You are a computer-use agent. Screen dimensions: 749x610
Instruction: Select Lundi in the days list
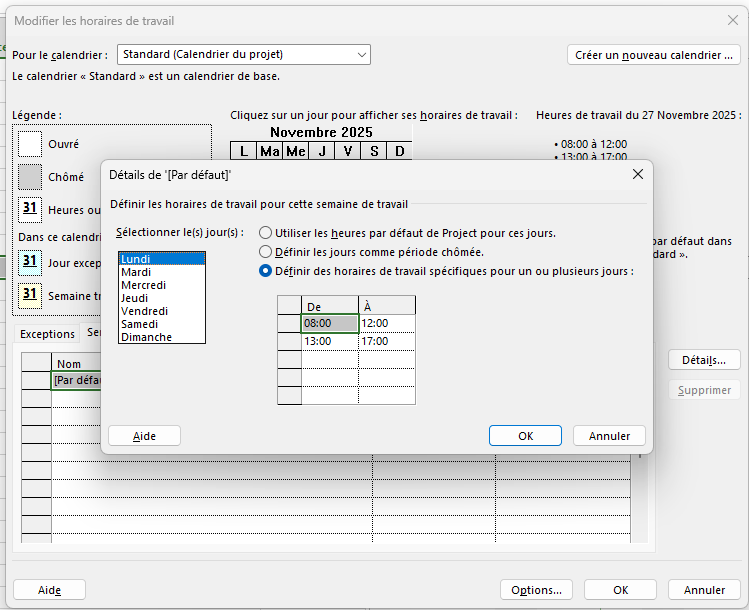(x=160, y=259)
